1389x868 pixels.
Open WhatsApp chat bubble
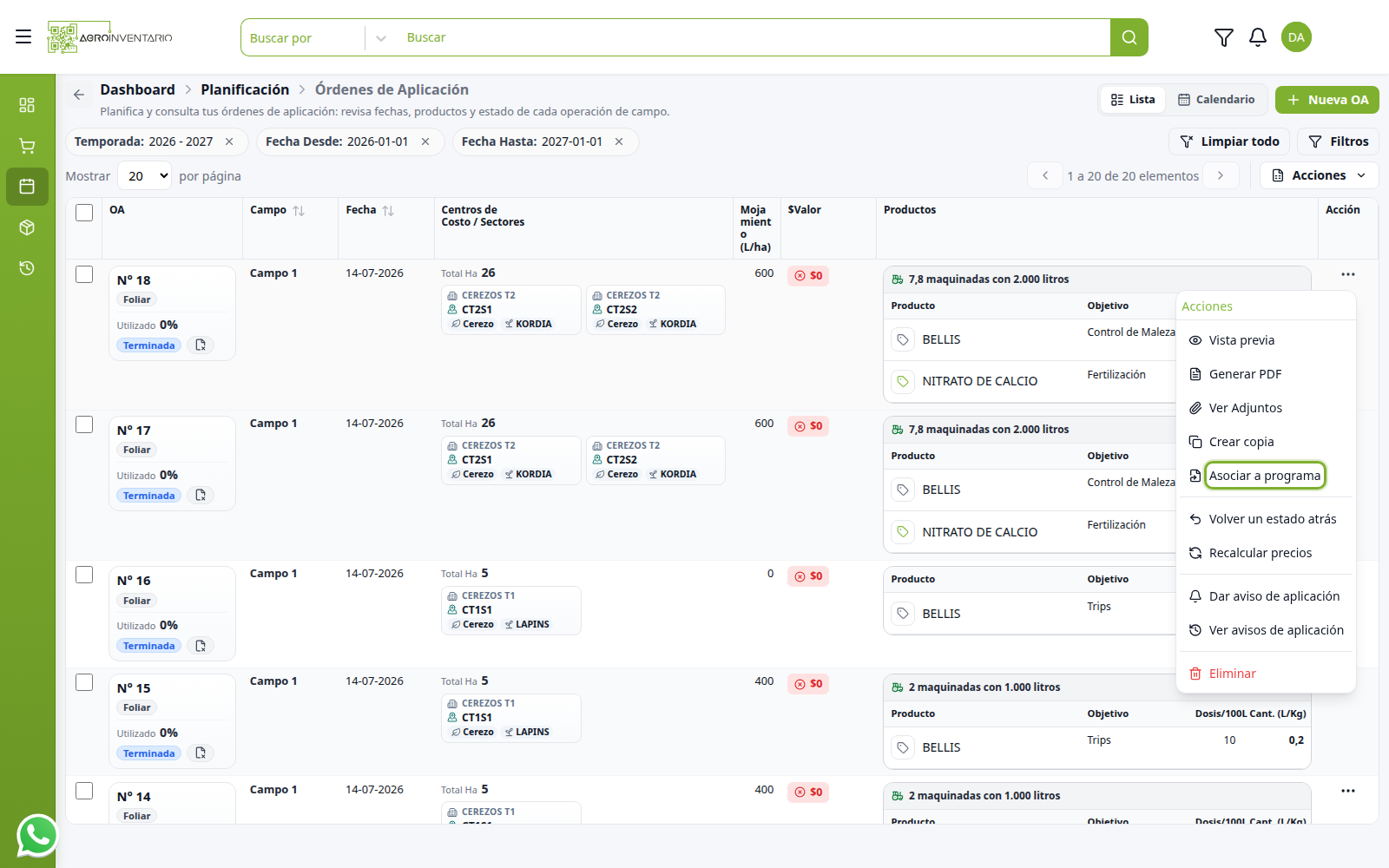pyautogui.click(x=37, y=836)
